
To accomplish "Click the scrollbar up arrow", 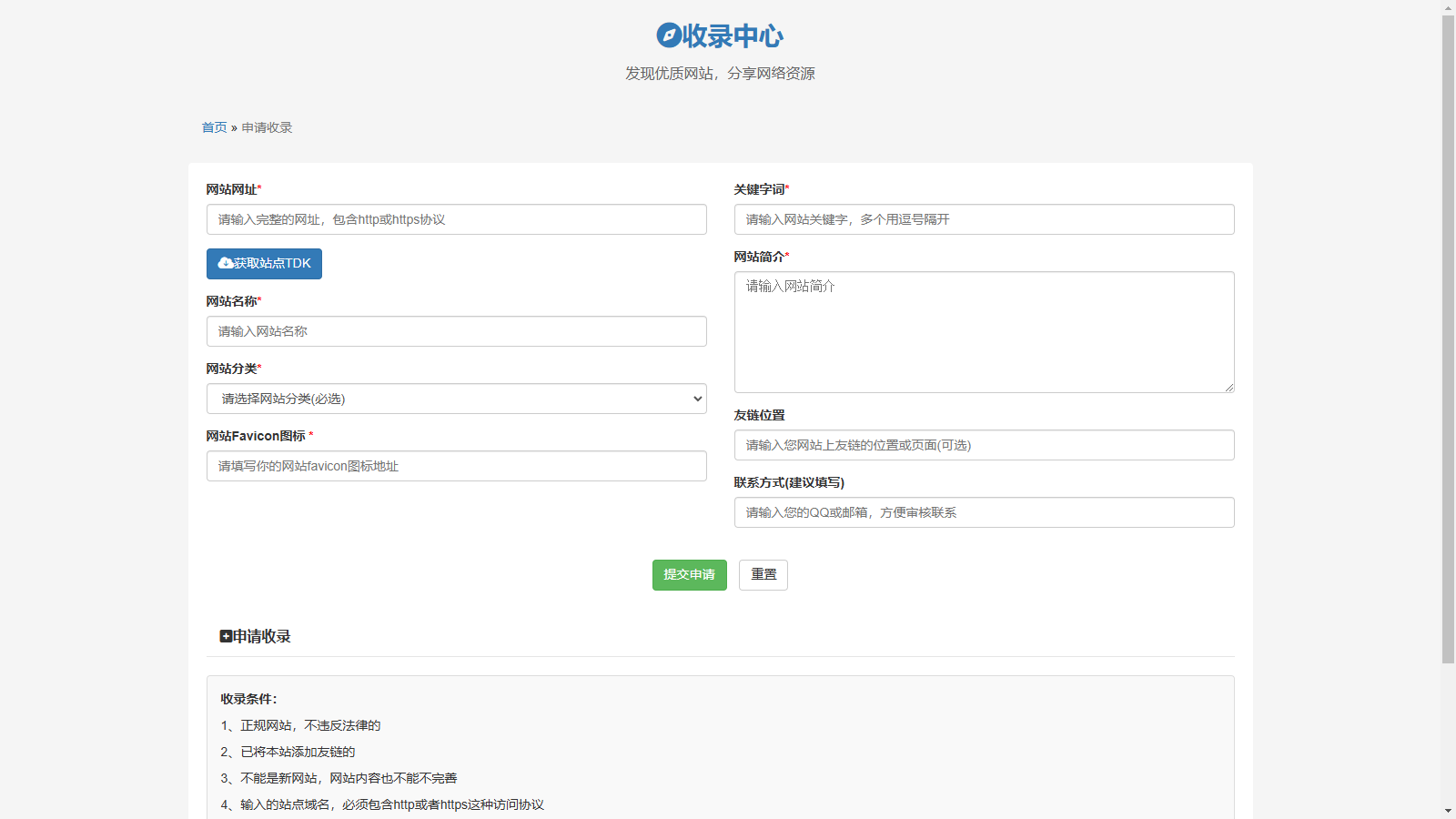I will coord(1448,7).
